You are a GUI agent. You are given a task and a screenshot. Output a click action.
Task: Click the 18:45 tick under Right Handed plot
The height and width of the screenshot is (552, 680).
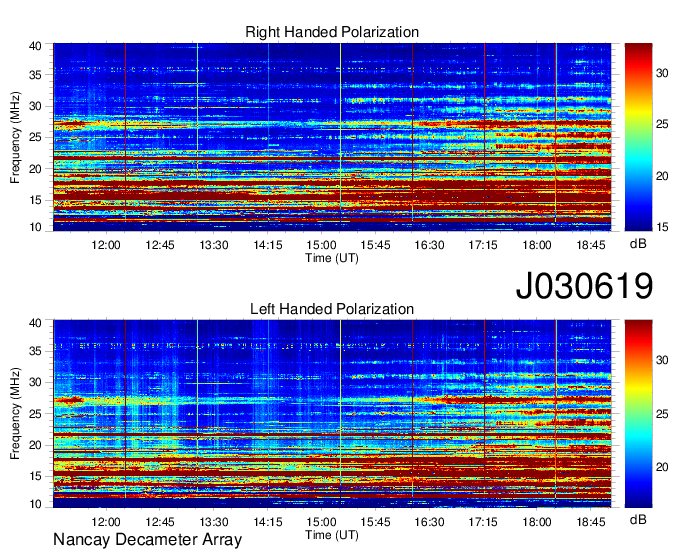[591, 245]
